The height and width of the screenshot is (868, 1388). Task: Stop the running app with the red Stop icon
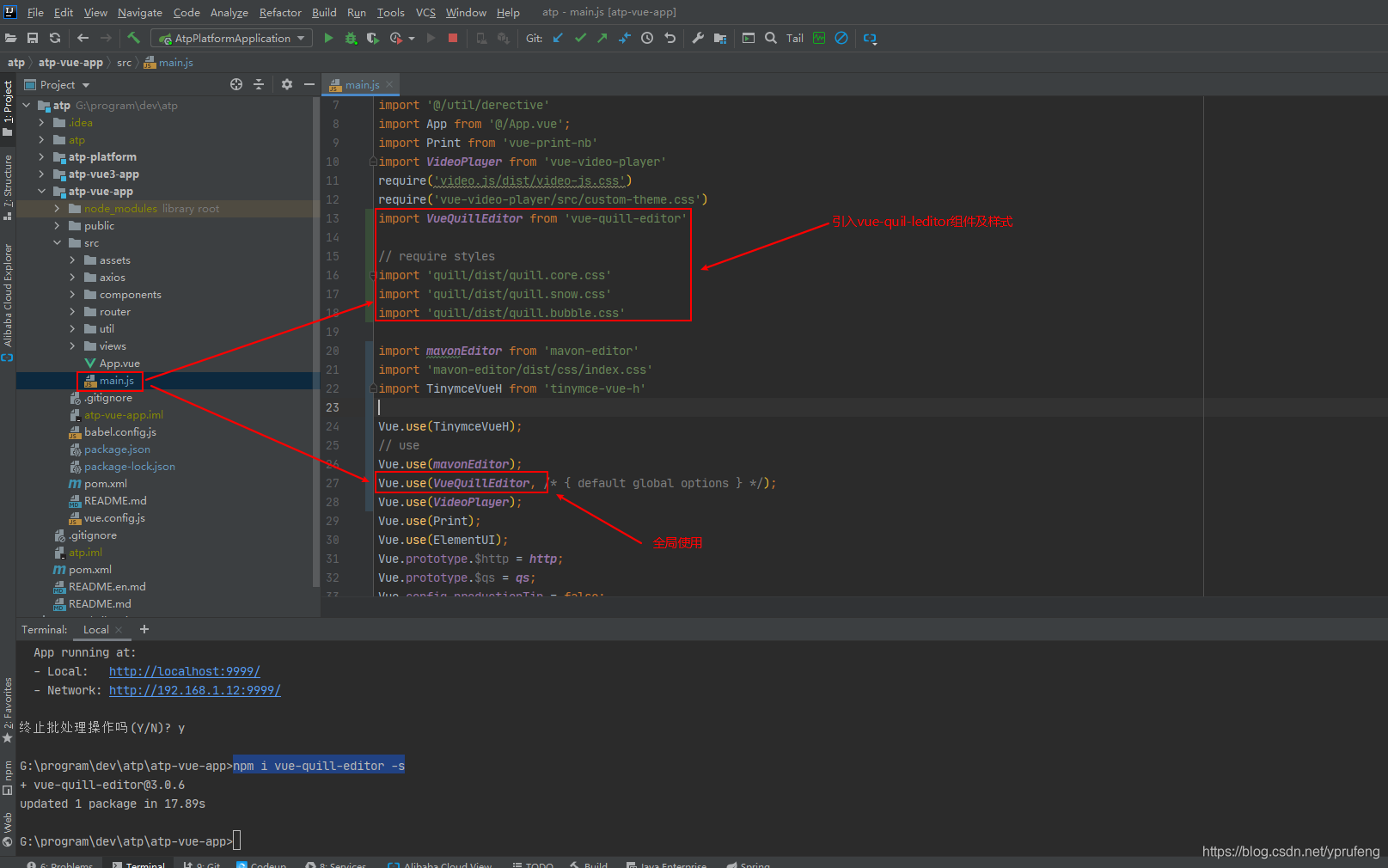pos(453,38)
